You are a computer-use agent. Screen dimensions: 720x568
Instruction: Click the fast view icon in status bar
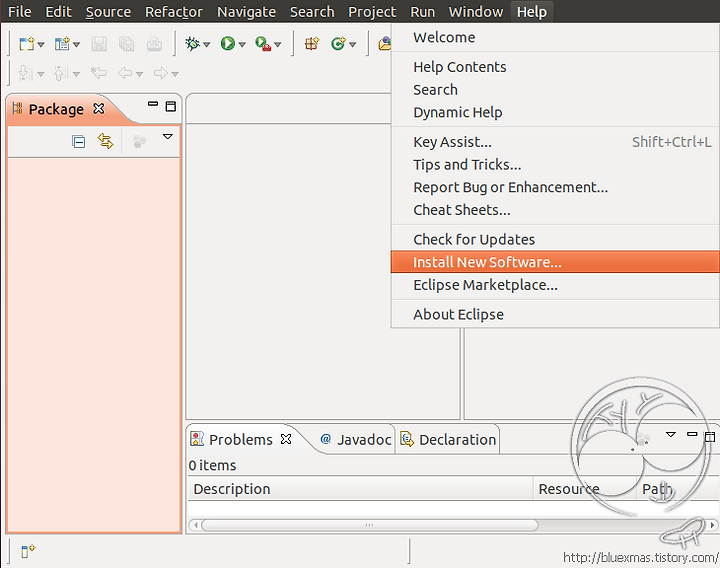pyautogui.click(x=28, y=550)
